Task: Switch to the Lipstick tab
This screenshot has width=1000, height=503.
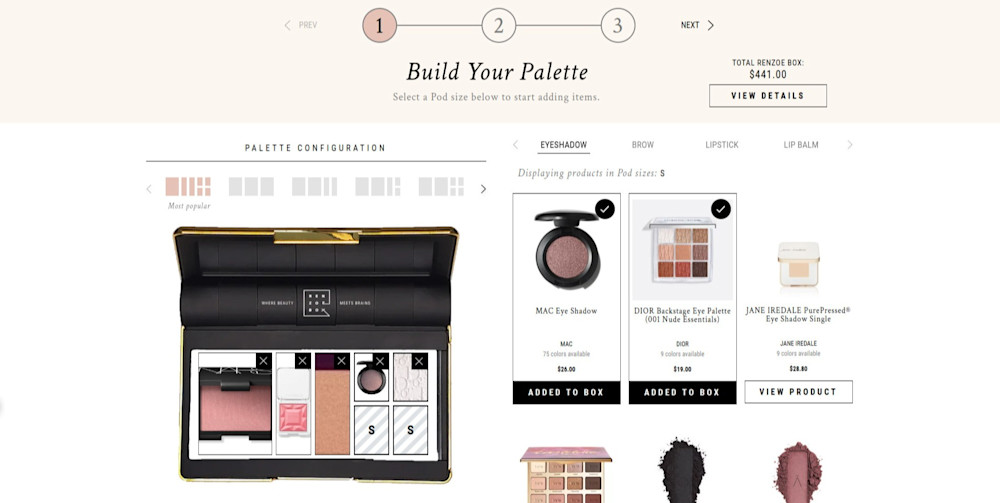Action: pos(722,145)
